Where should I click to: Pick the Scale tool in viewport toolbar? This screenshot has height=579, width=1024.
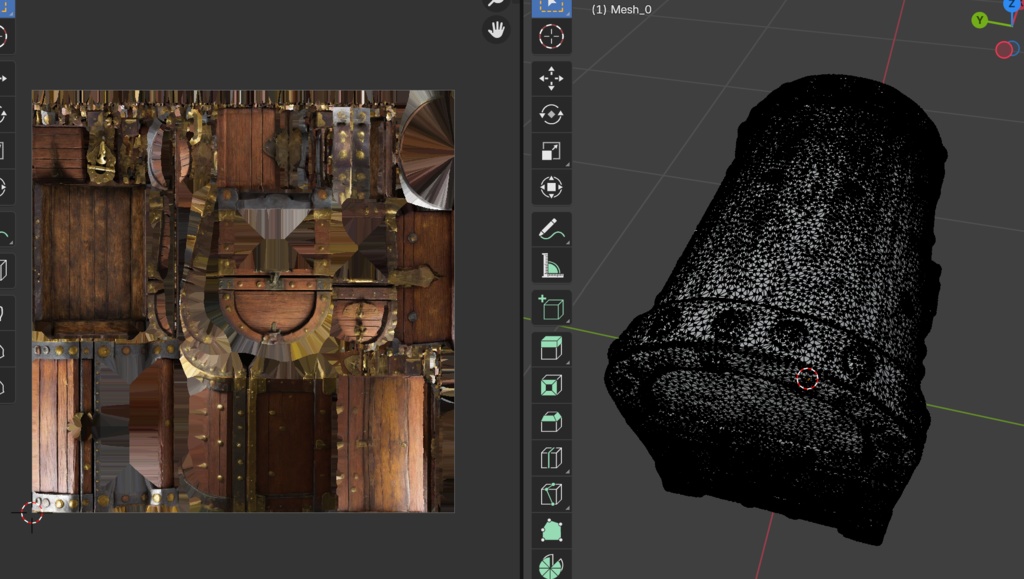click(x=551, y=151)
